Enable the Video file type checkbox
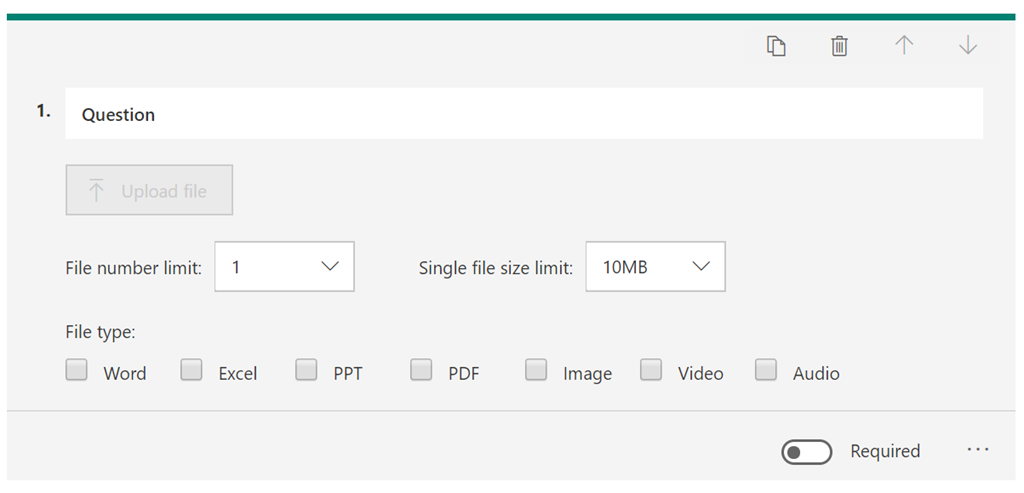1024x493 pixels. click(651, 371)
